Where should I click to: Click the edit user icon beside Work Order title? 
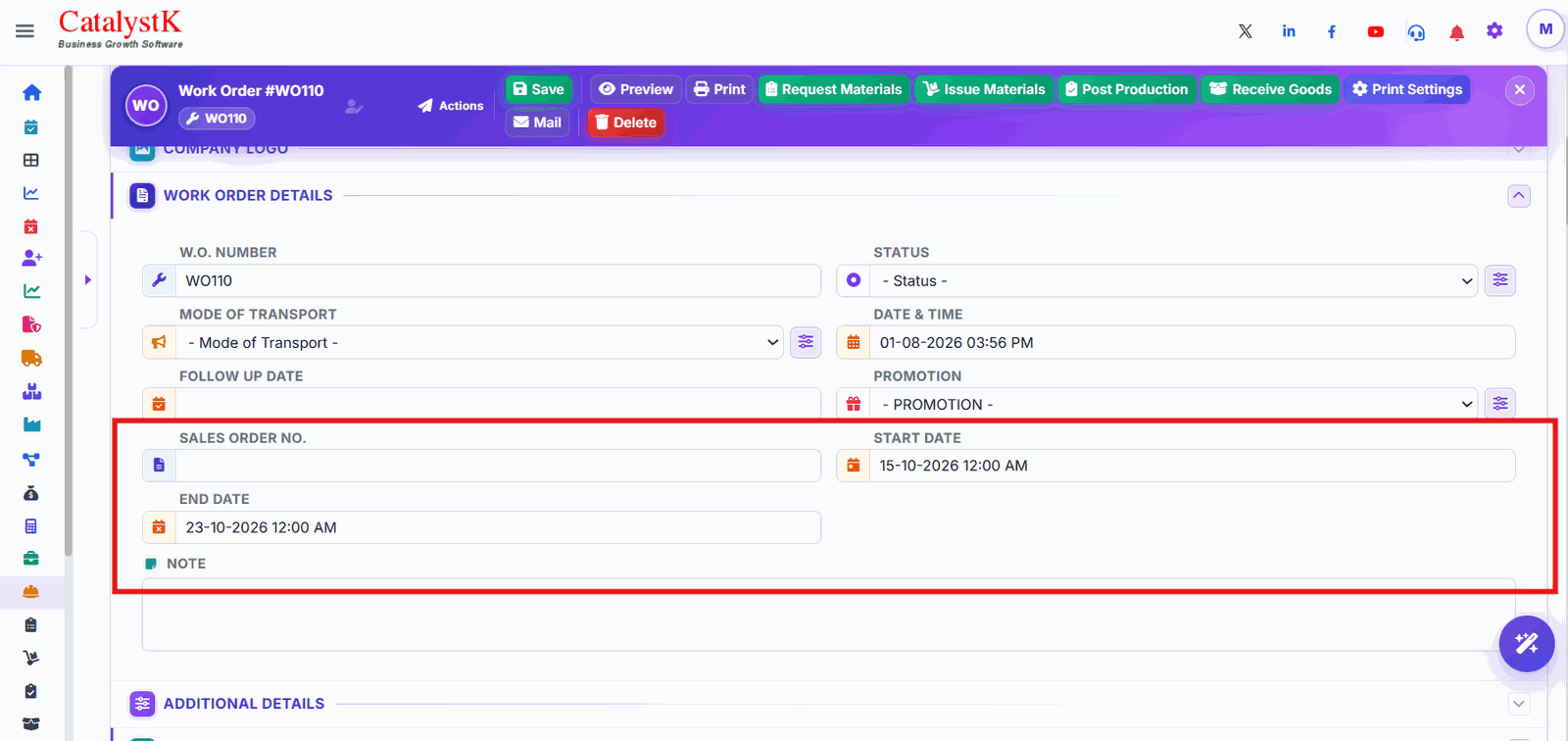pyautogui.click(x=354, y=106)
